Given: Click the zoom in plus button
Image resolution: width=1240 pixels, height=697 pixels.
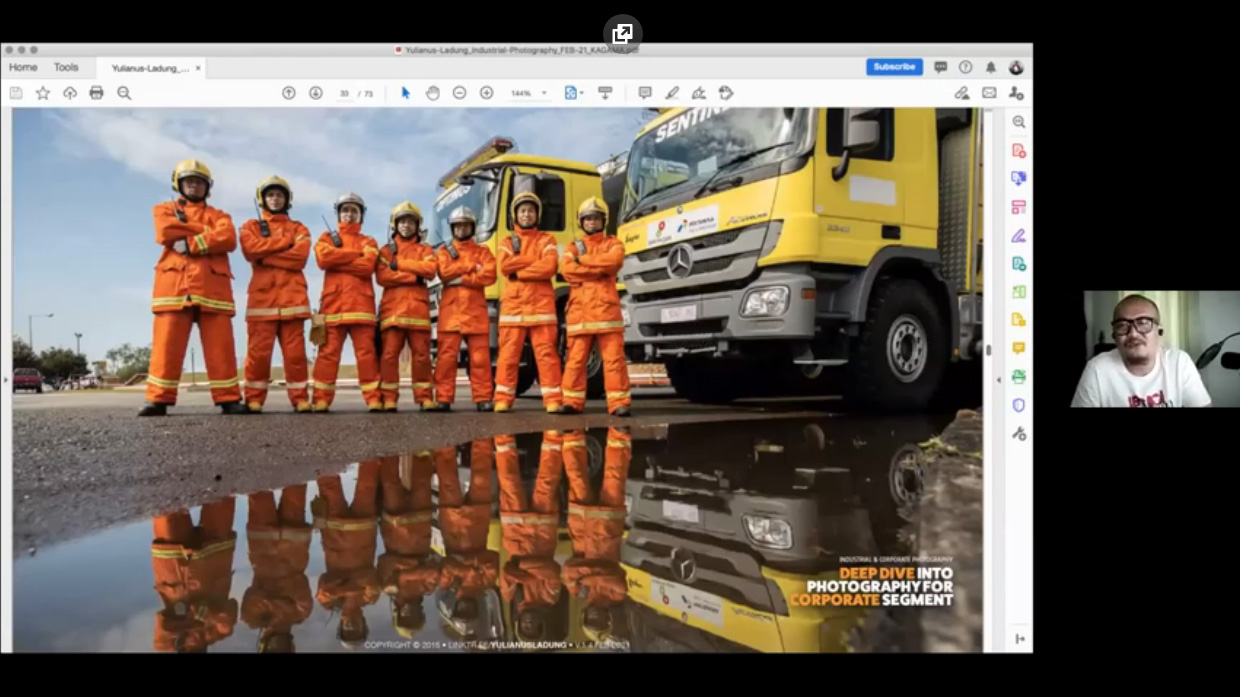Looking at the screenshot, I should coord(486,93).
